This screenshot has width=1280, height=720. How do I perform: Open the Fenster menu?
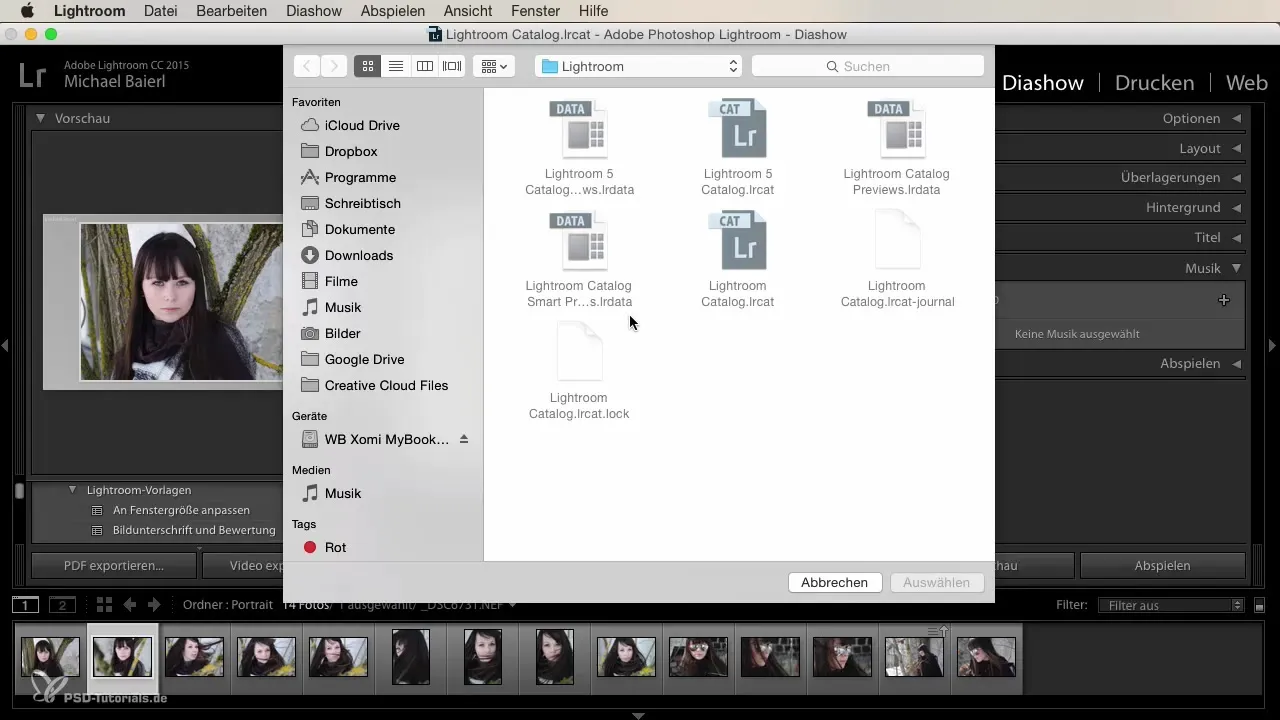click(x=534, y=11)
